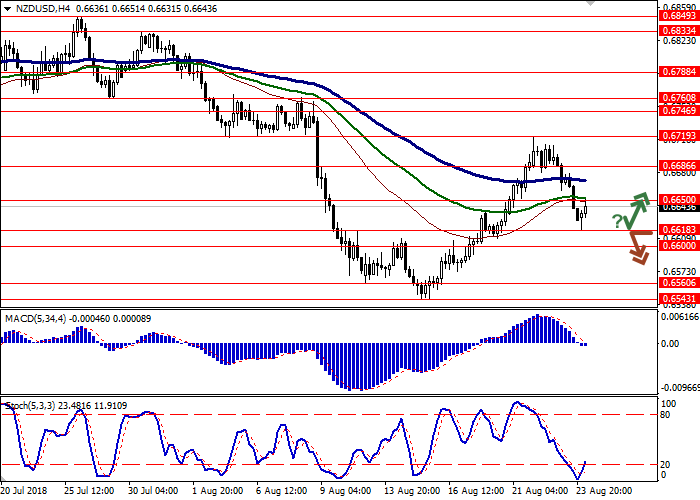Viewport: 700px width, 500px height.
Task: Click the 0.6686 price level tag
Action: click(x=675, y=166)
